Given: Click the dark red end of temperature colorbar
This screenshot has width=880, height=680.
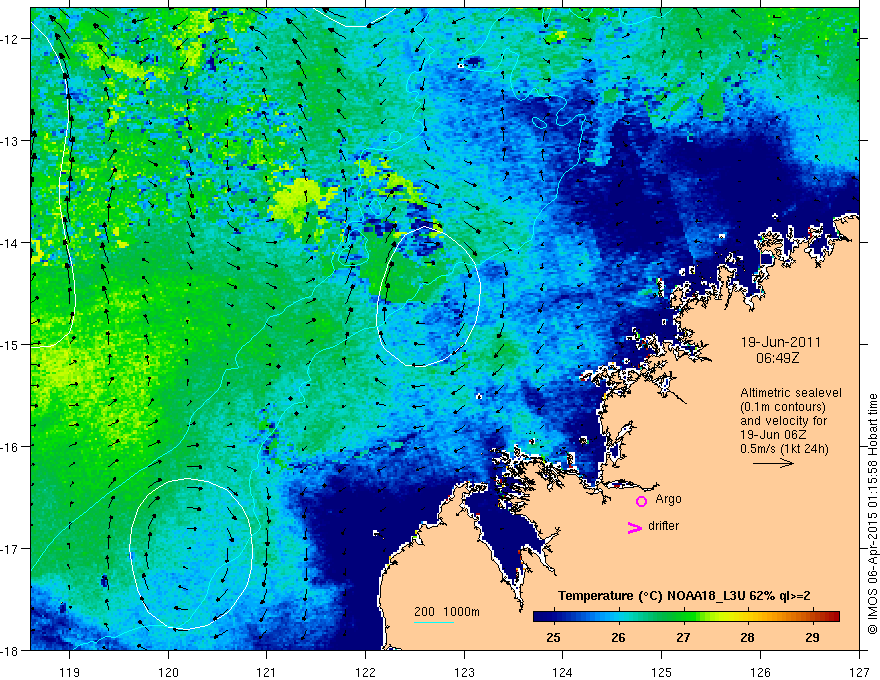Looking at the screenshot, I should [x=833, y=617].
